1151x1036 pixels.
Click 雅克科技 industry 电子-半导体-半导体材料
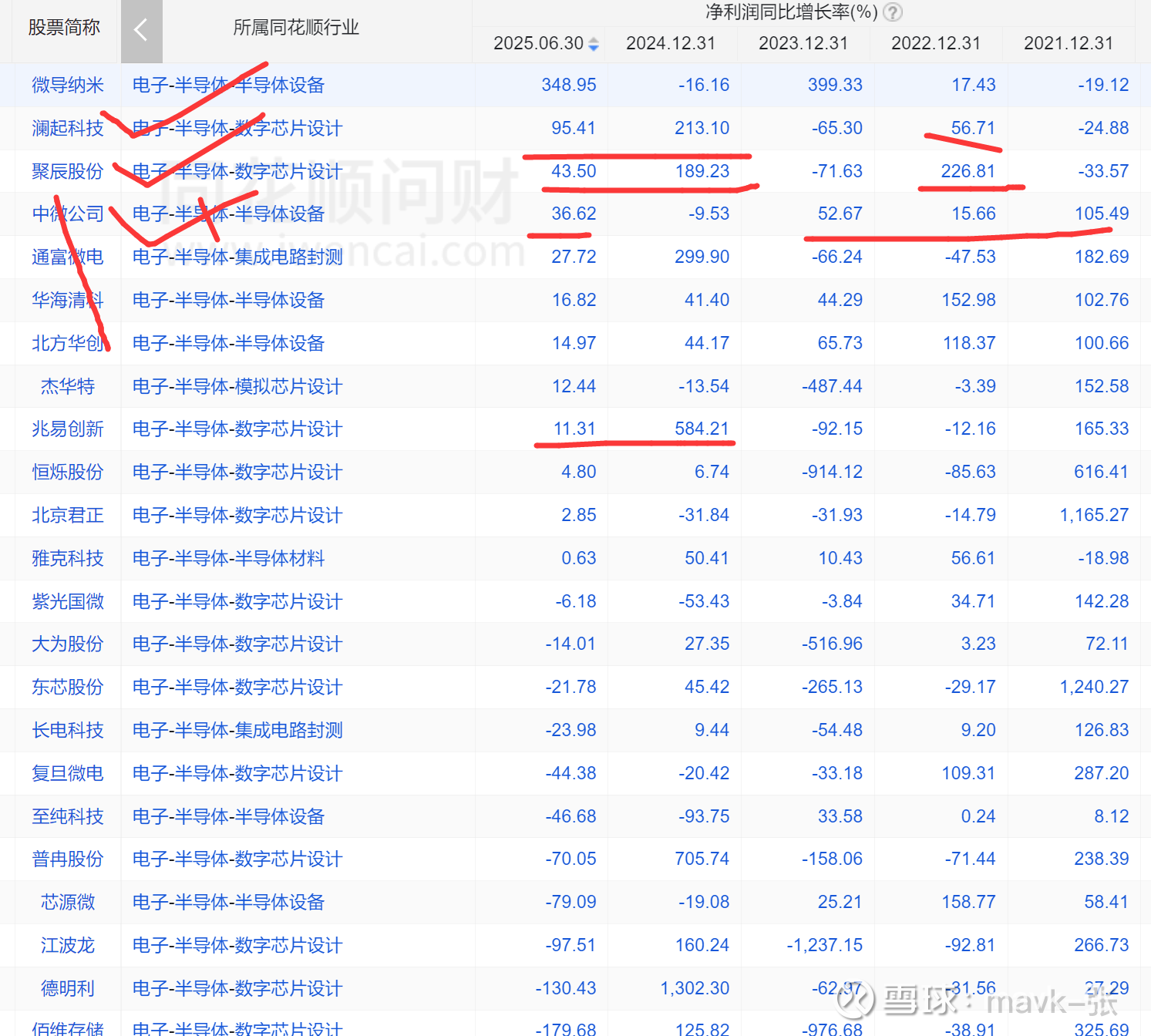click(x=229, y=558)
